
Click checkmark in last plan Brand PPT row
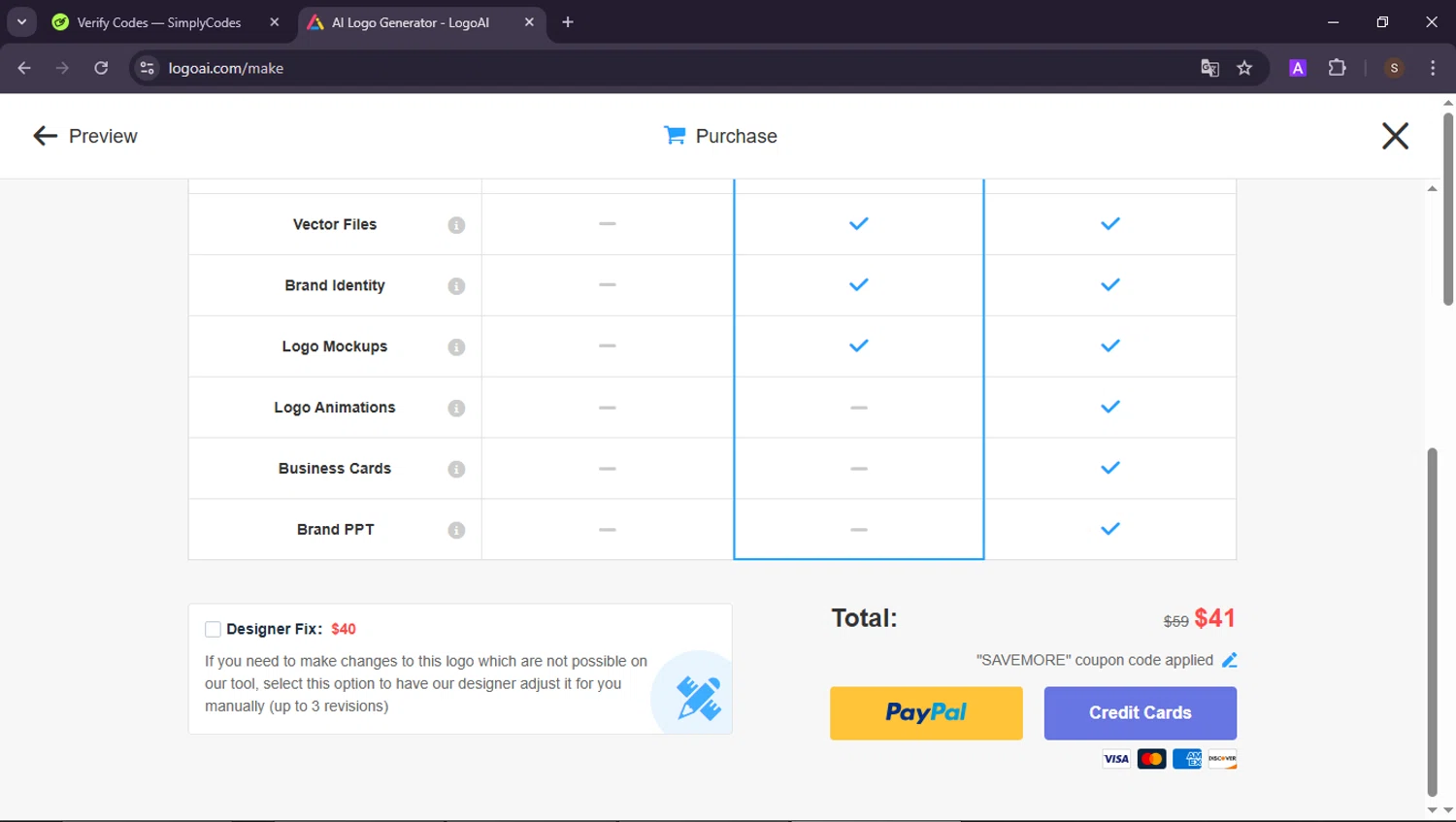coord(1110,529)
